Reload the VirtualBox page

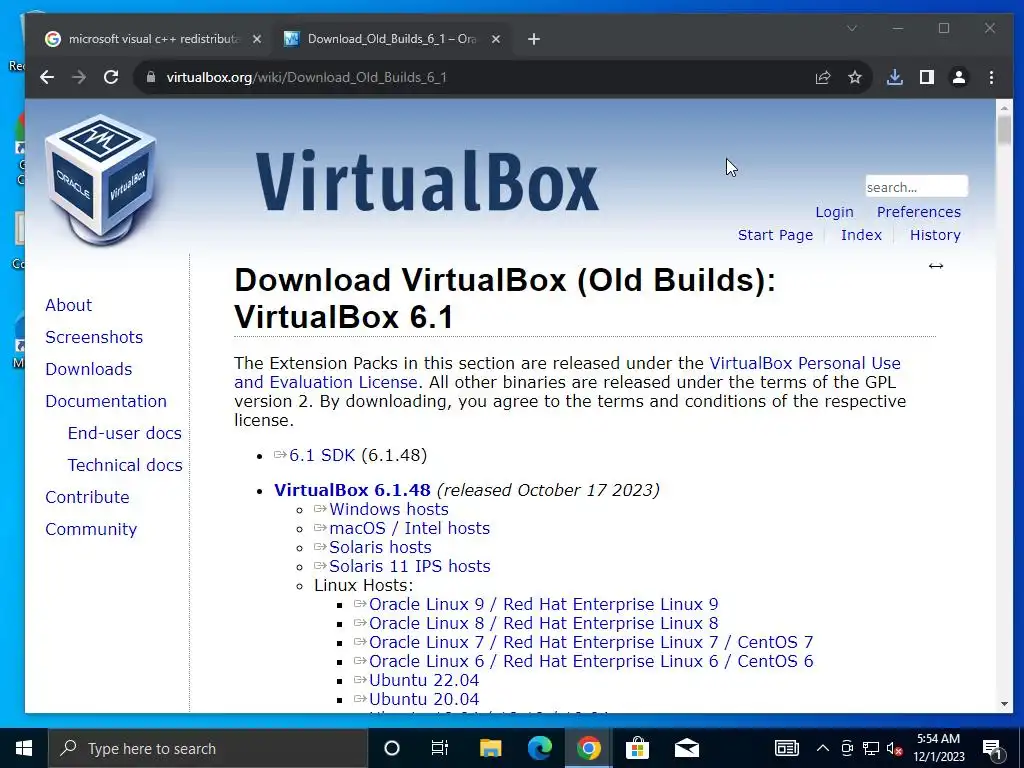click(111, 77)
